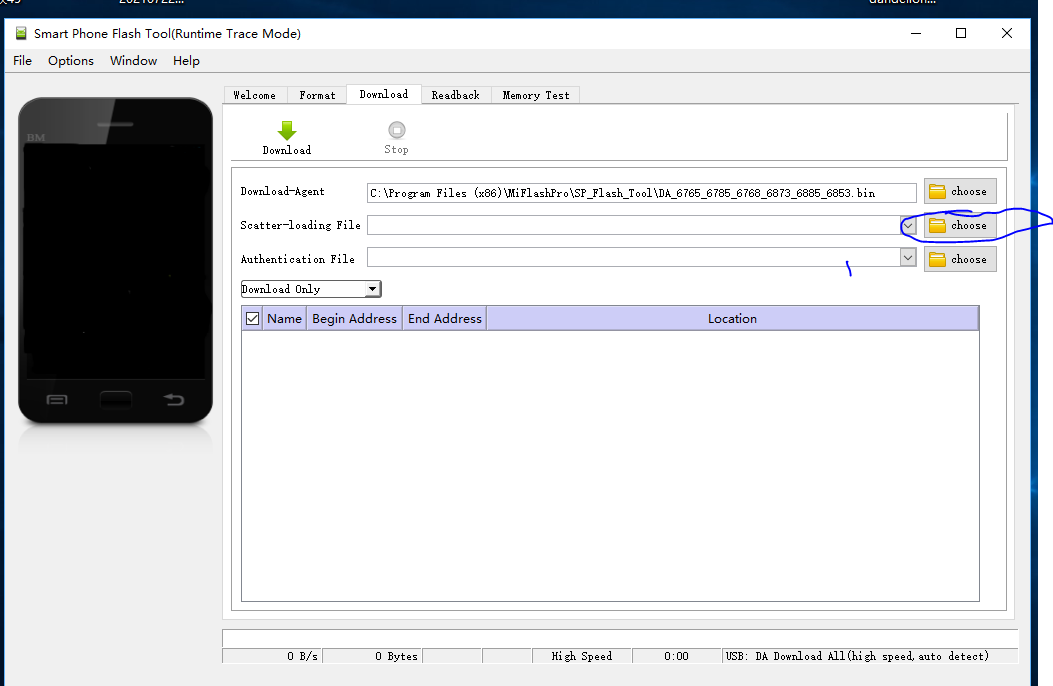Screen dimensions: 1053x686
Task: Choose an Authentication file
Action: tap(960, 259)
